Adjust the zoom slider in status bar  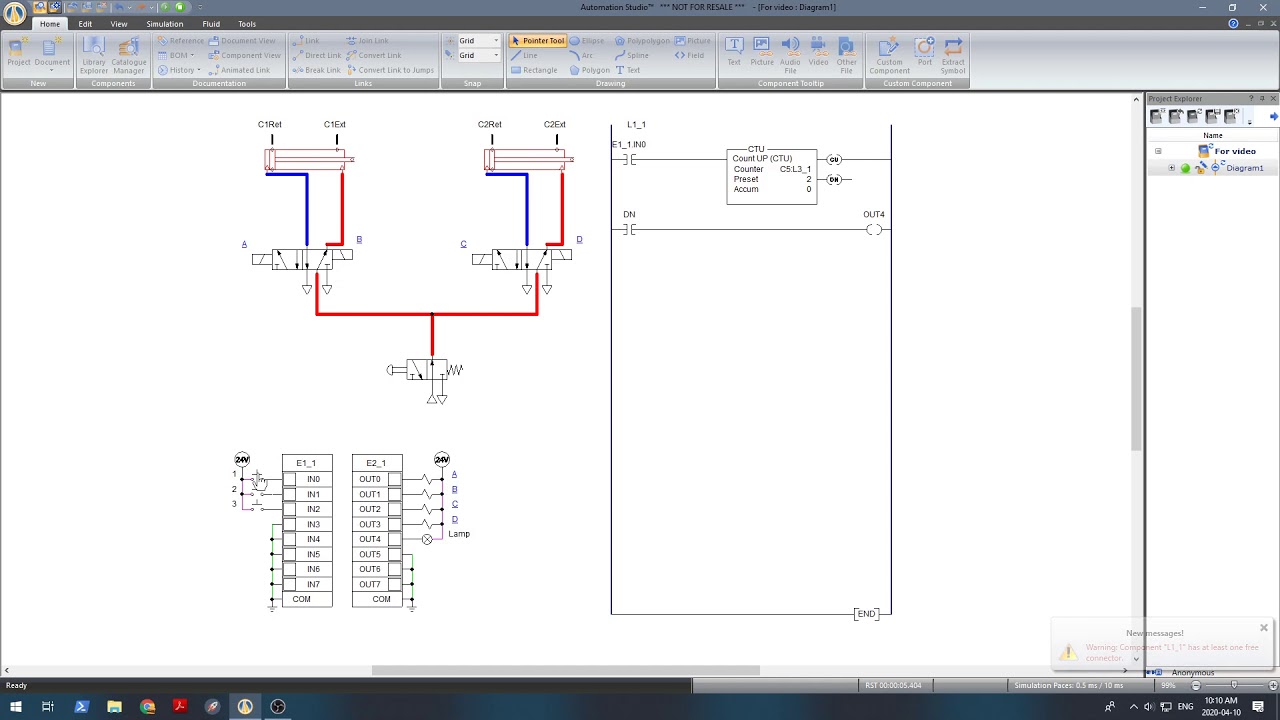pyautogui.click(x=1233, y=685)
